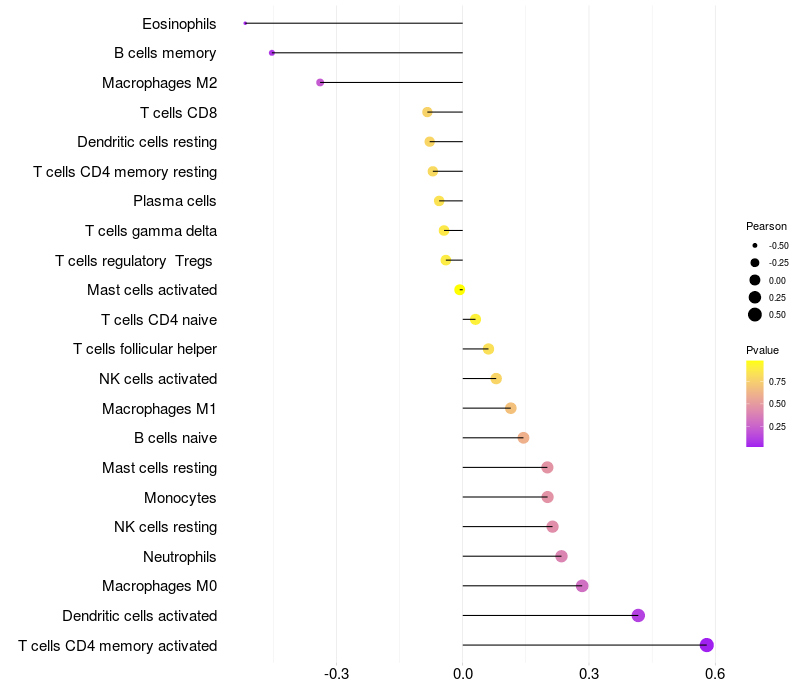
Task: Click the Pearson legend 0.50 circle
Action: (755, 315)
